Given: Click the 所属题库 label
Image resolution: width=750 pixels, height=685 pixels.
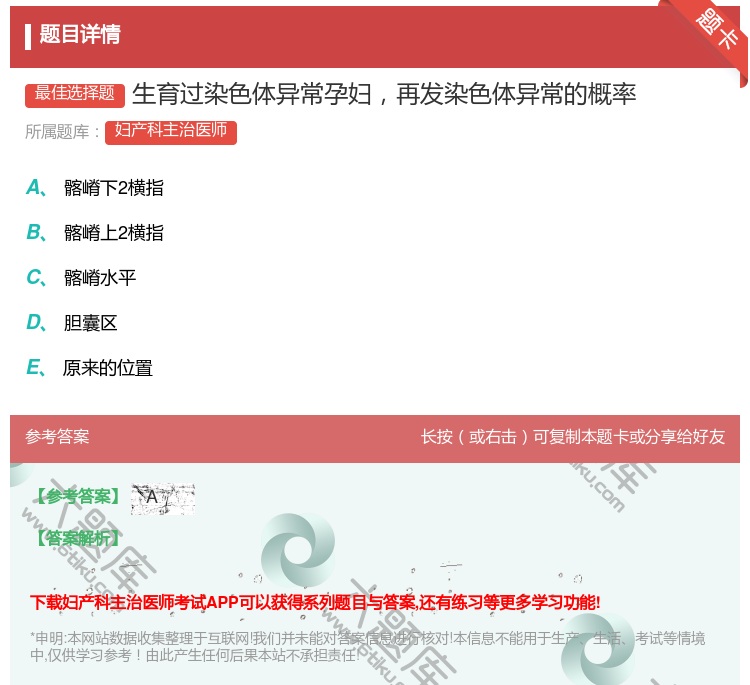Looking at the screenshot, I should (62, 132).
